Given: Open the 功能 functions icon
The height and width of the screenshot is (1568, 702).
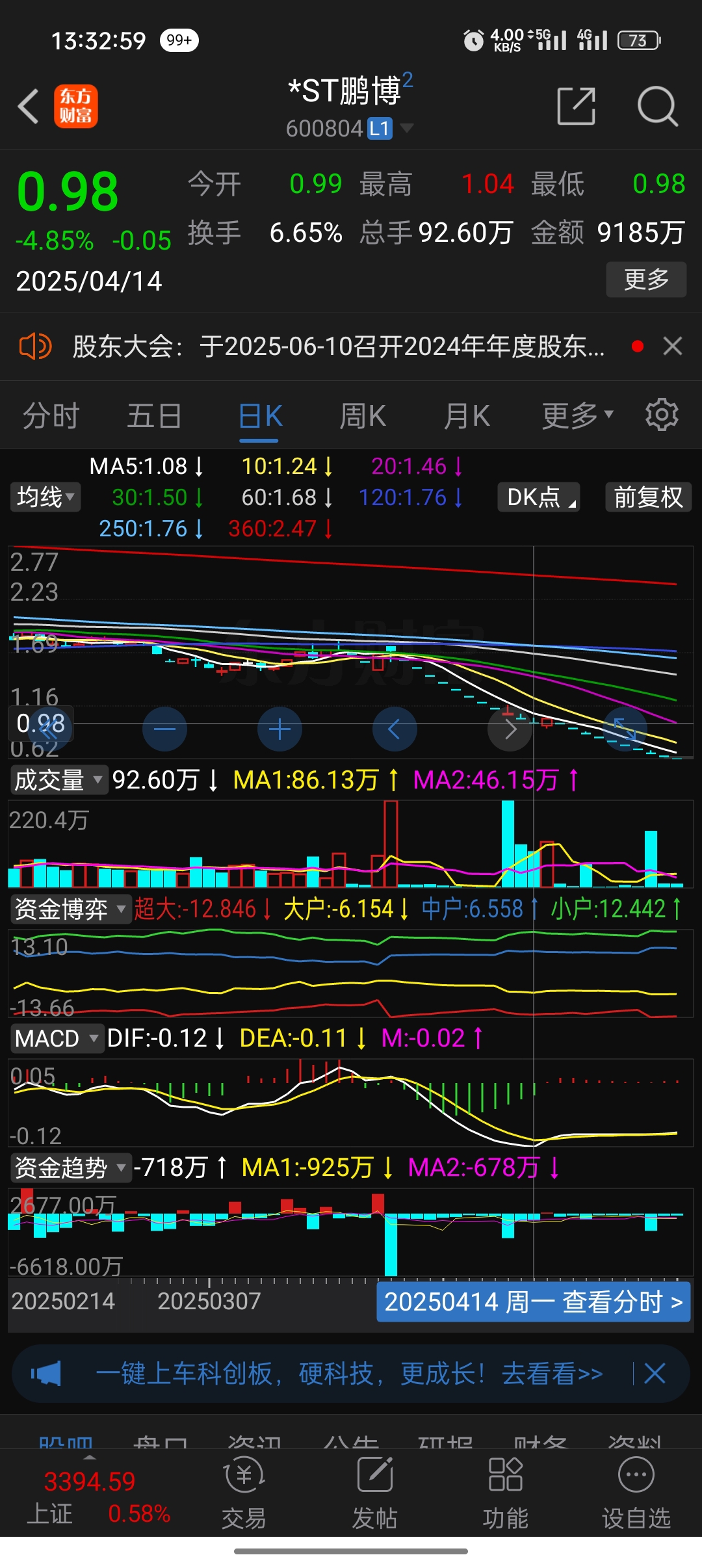Looking at the screenshot, I should pos(505,1493).
